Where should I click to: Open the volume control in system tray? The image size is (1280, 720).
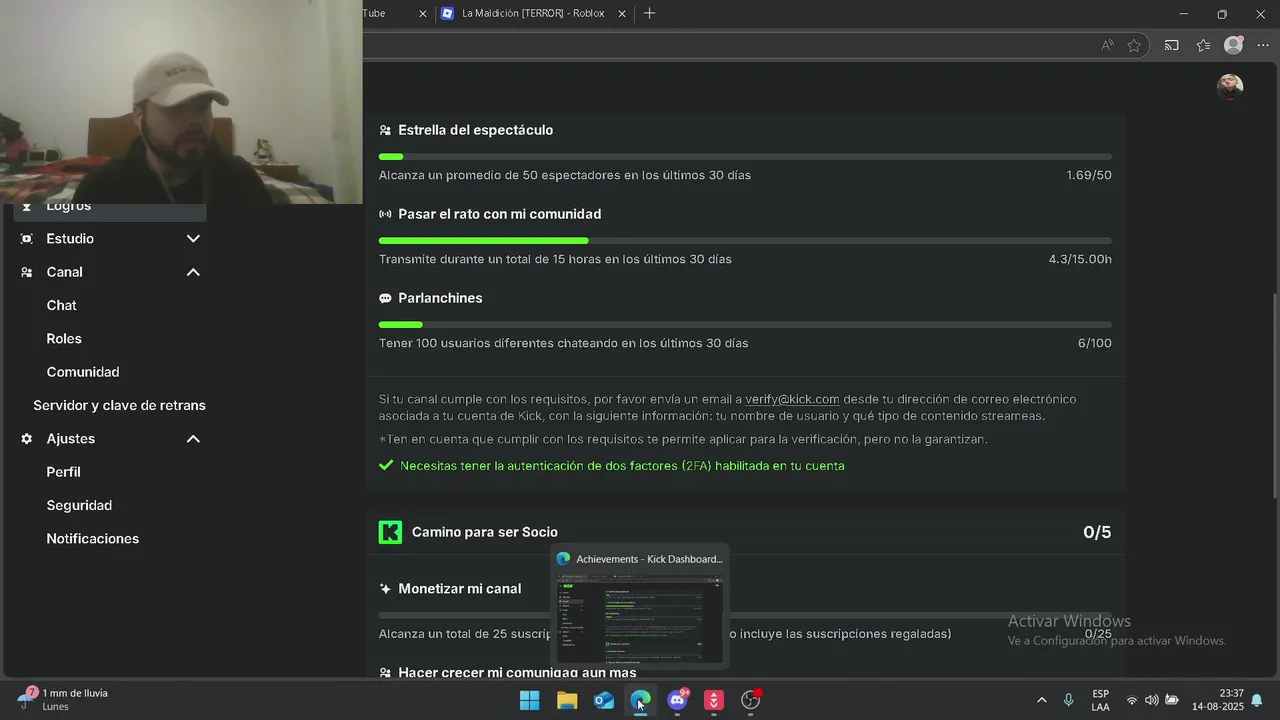(x=1152, y=700)
